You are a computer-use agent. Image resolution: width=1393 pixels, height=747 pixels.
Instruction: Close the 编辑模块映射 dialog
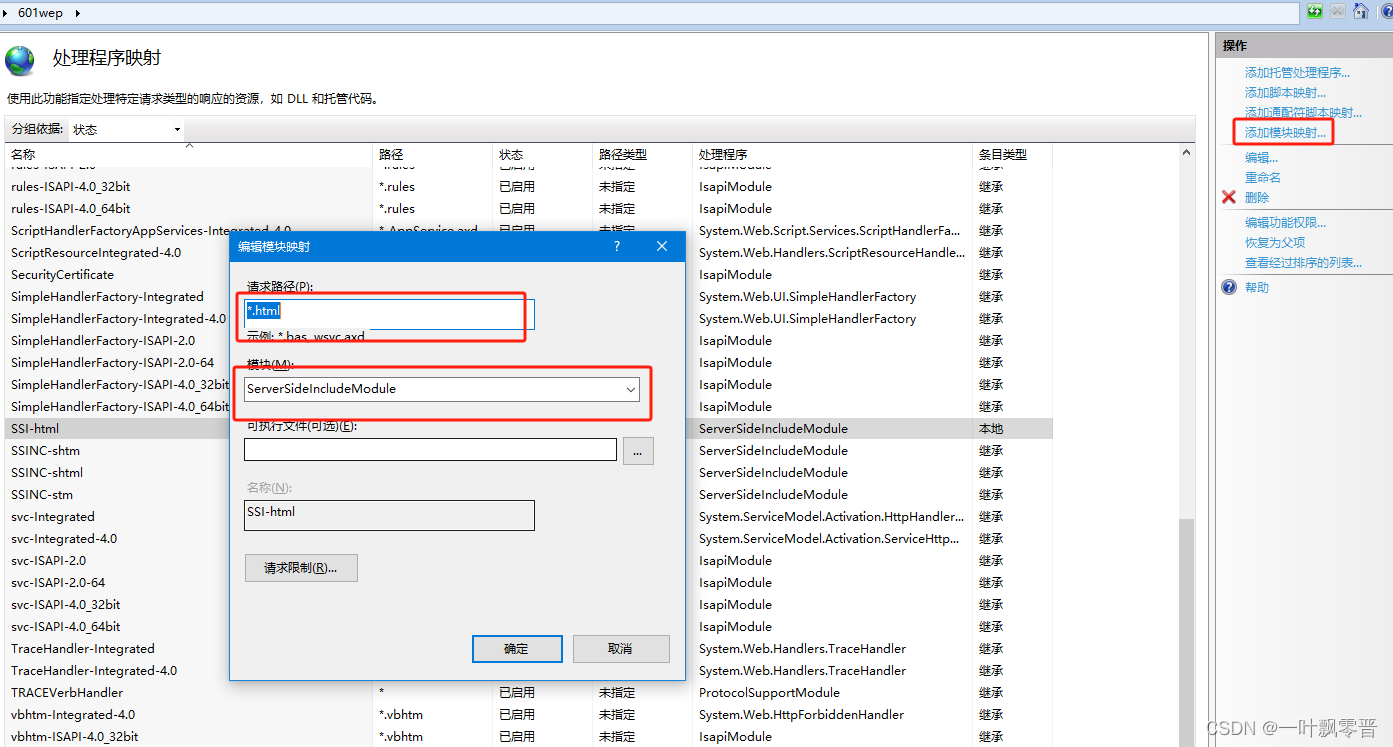[662, 246]
